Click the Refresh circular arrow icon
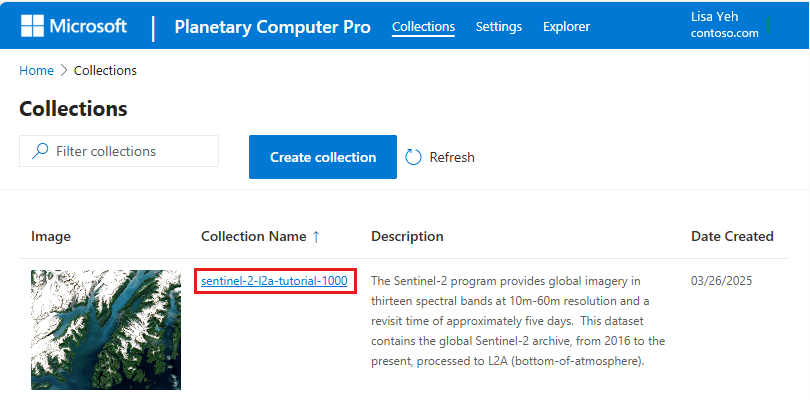The image size is (810, 400). click(x=413, y=157)
